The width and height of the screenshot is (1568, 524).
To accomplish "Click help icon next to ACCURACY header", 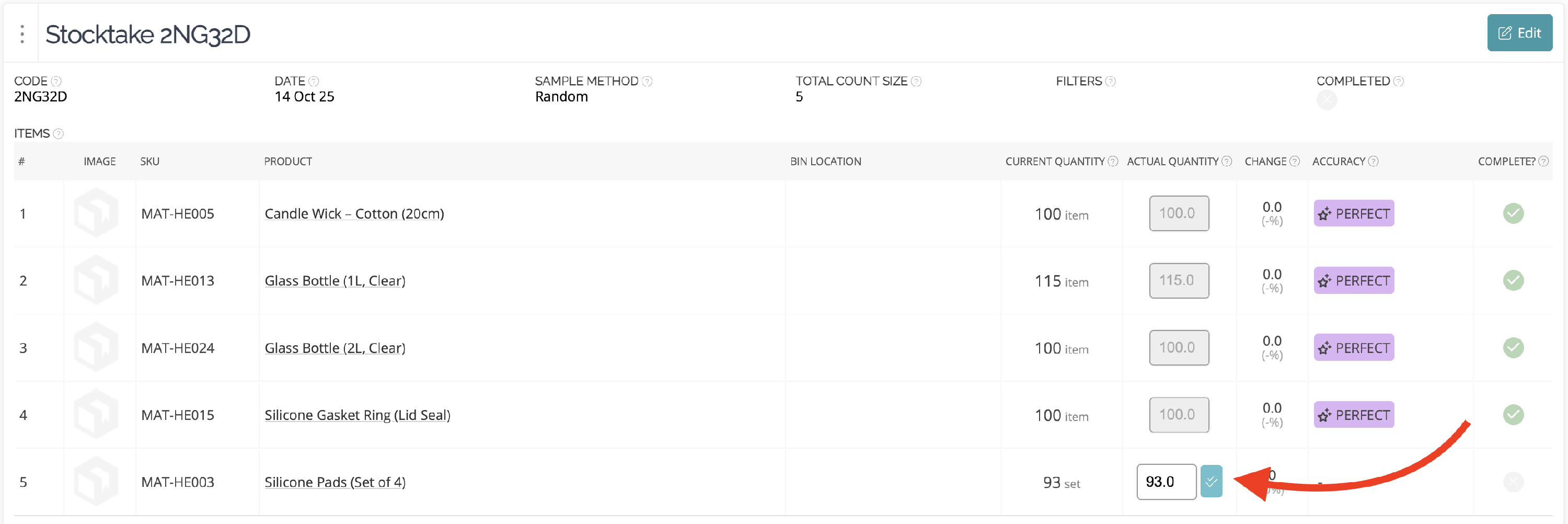I will (x=1373, y=162).
